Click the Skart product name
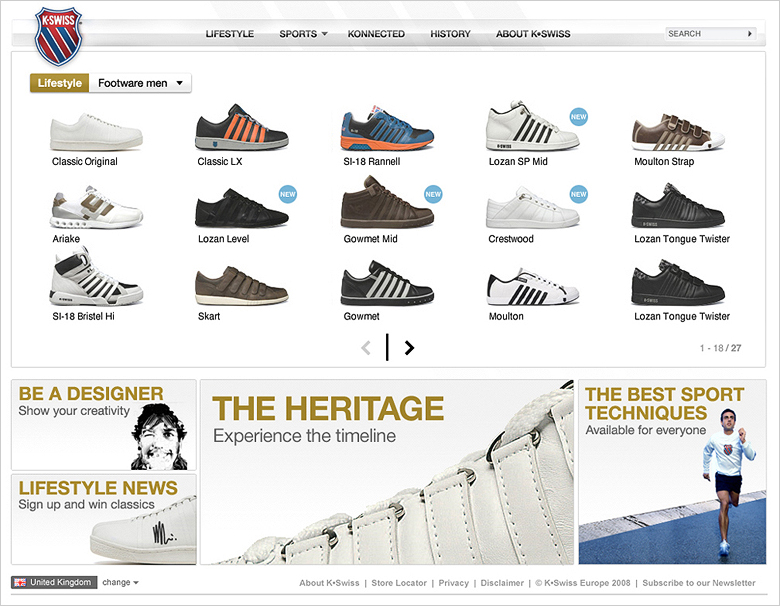 [x=209, y=316]
